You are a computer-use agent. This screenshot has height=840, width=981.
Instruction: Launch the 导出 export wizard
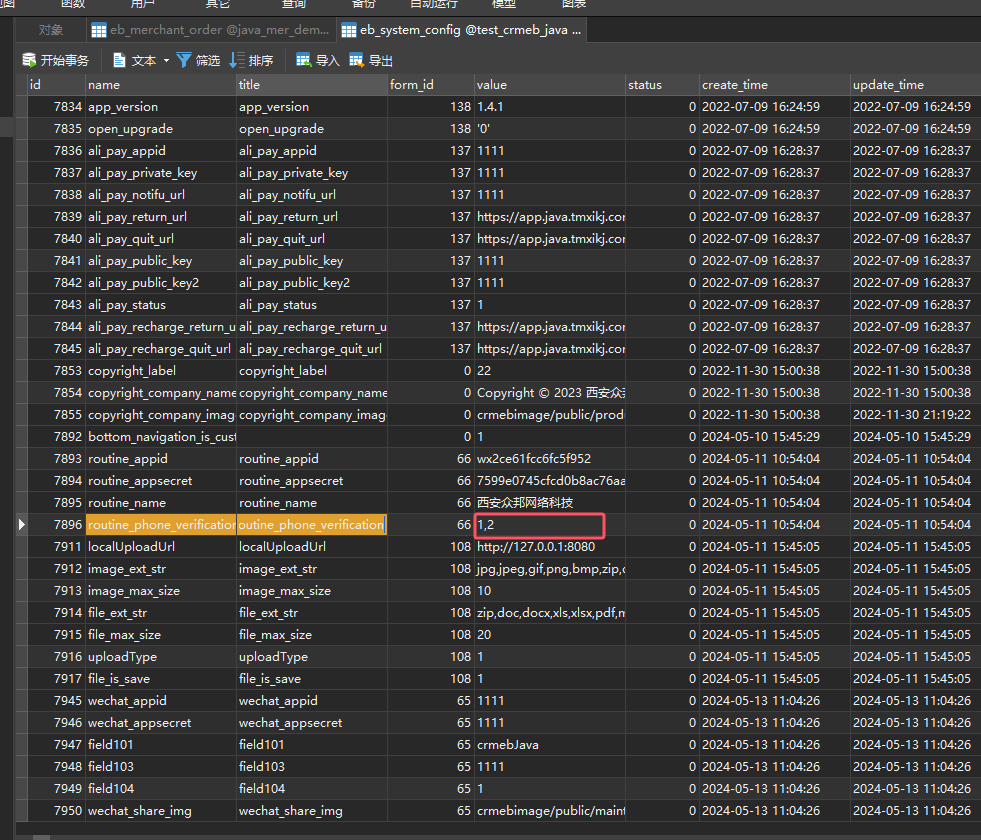tap(370, 60)
